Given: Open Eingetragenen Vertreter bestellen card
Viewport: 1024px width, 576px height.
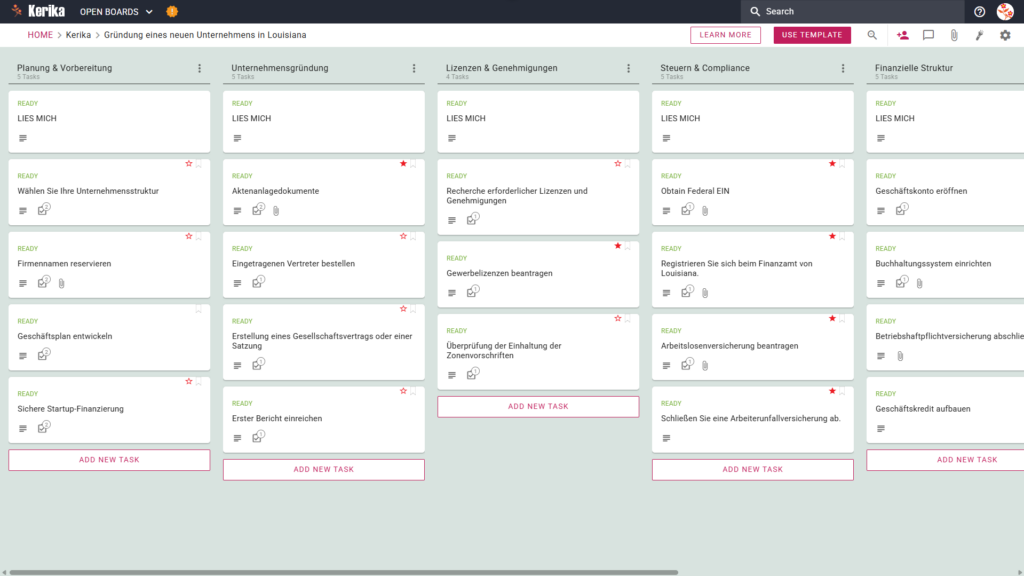Looking at the screenshot, I should (x=324, y=264).
